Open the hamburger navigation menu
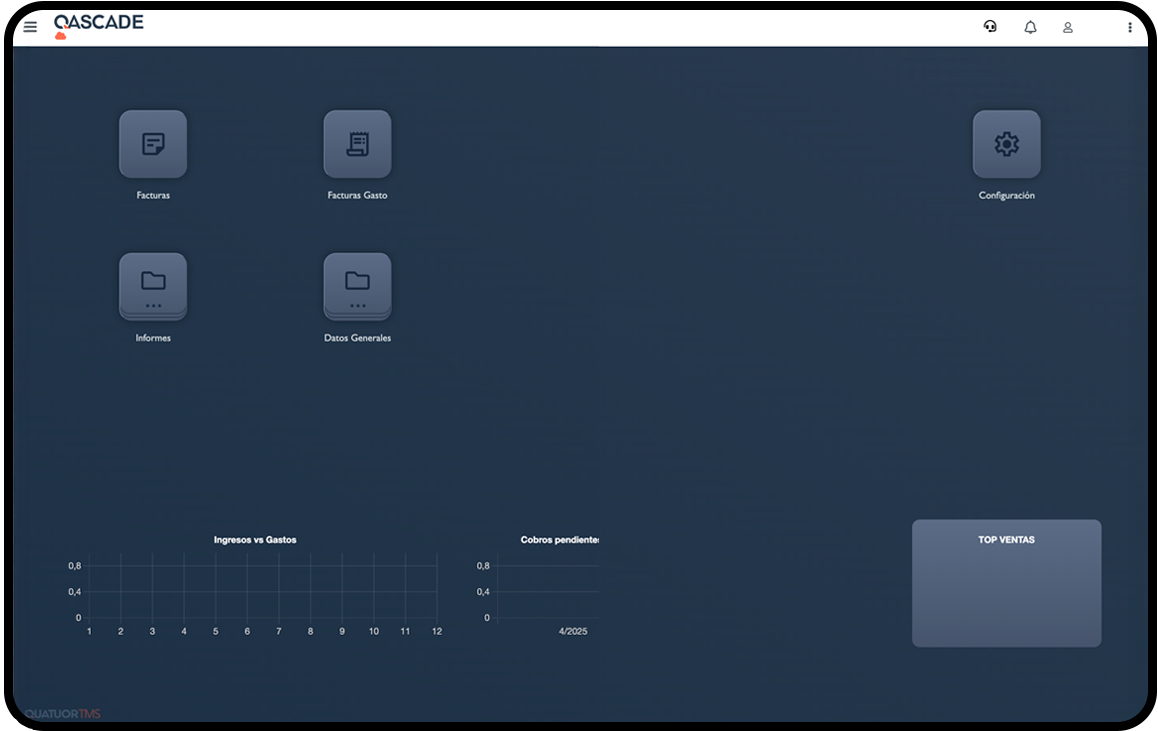Image resolution: width=1158 pixels, height=731 pixels. tap(30, 27)
